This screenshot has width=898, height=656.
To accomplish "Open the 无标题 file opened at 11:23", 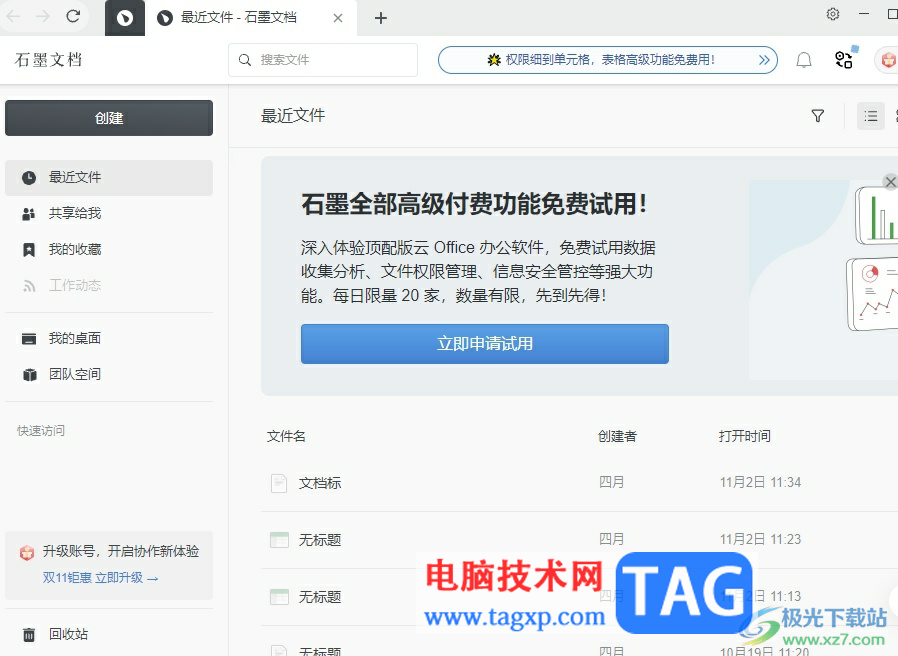I will pyautogui.click(x=320, y=540).
